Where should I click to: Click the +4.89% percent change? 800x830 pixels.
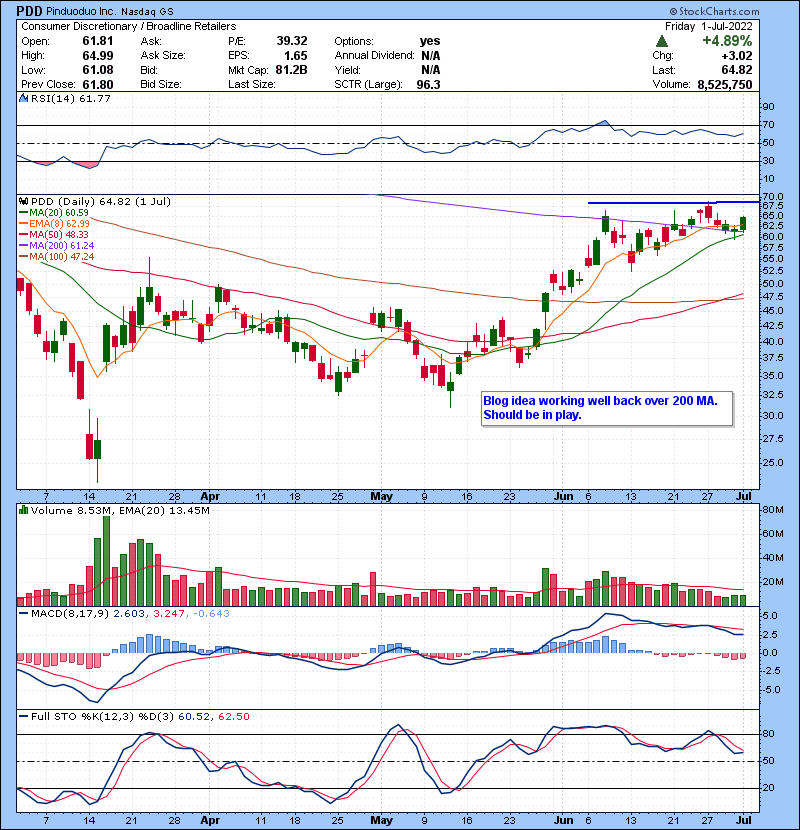click(x=727, y=41)
